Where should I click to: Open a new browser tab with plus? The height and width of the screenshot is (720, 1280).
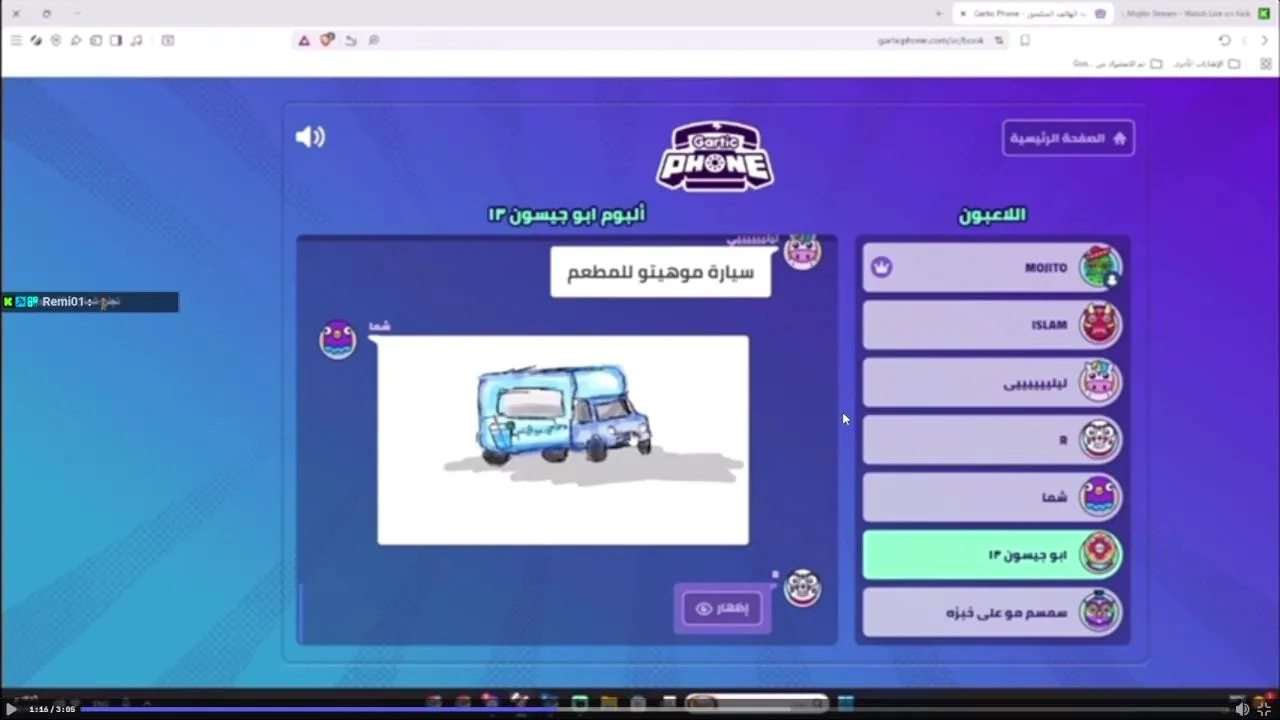[x=938, y=13]
